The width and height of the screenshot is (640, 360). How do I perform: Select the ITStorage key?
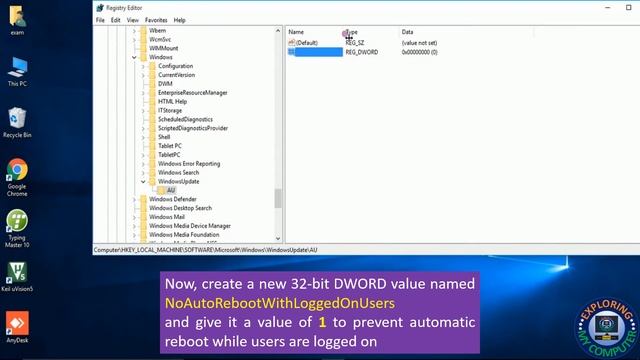click(x=170, y=111)
